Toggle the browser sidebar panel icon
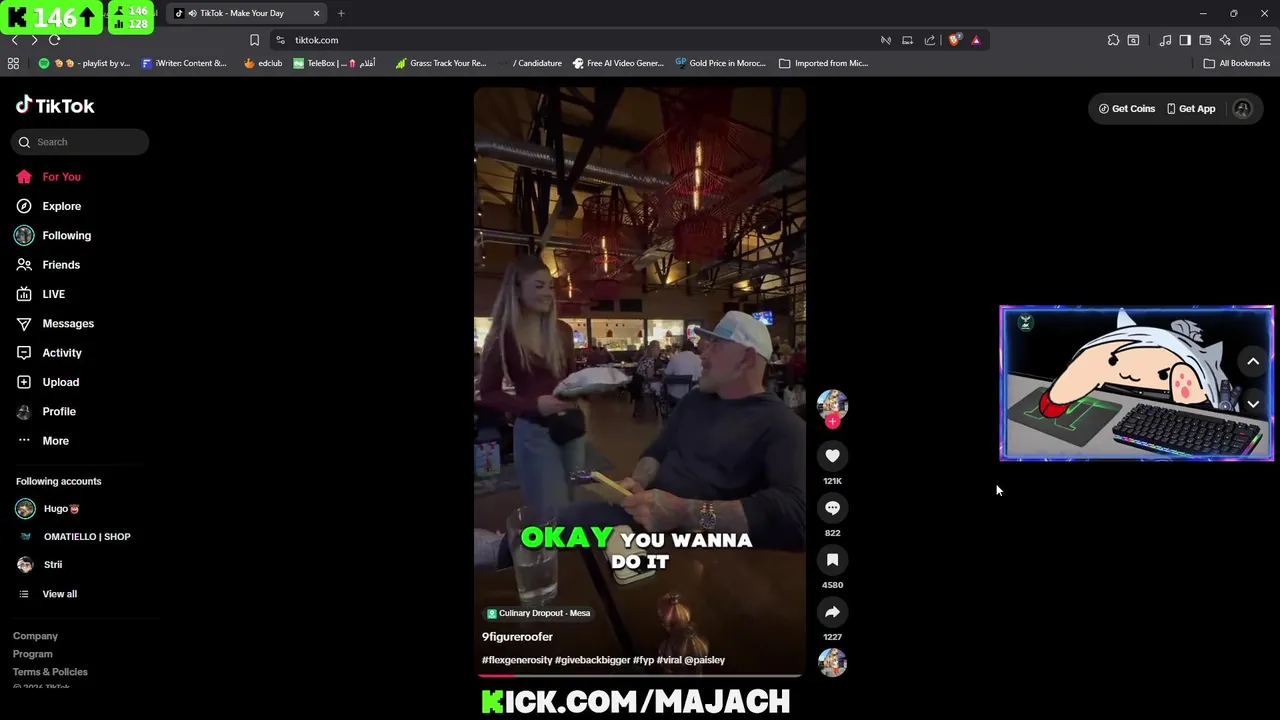 point(1185,40)
